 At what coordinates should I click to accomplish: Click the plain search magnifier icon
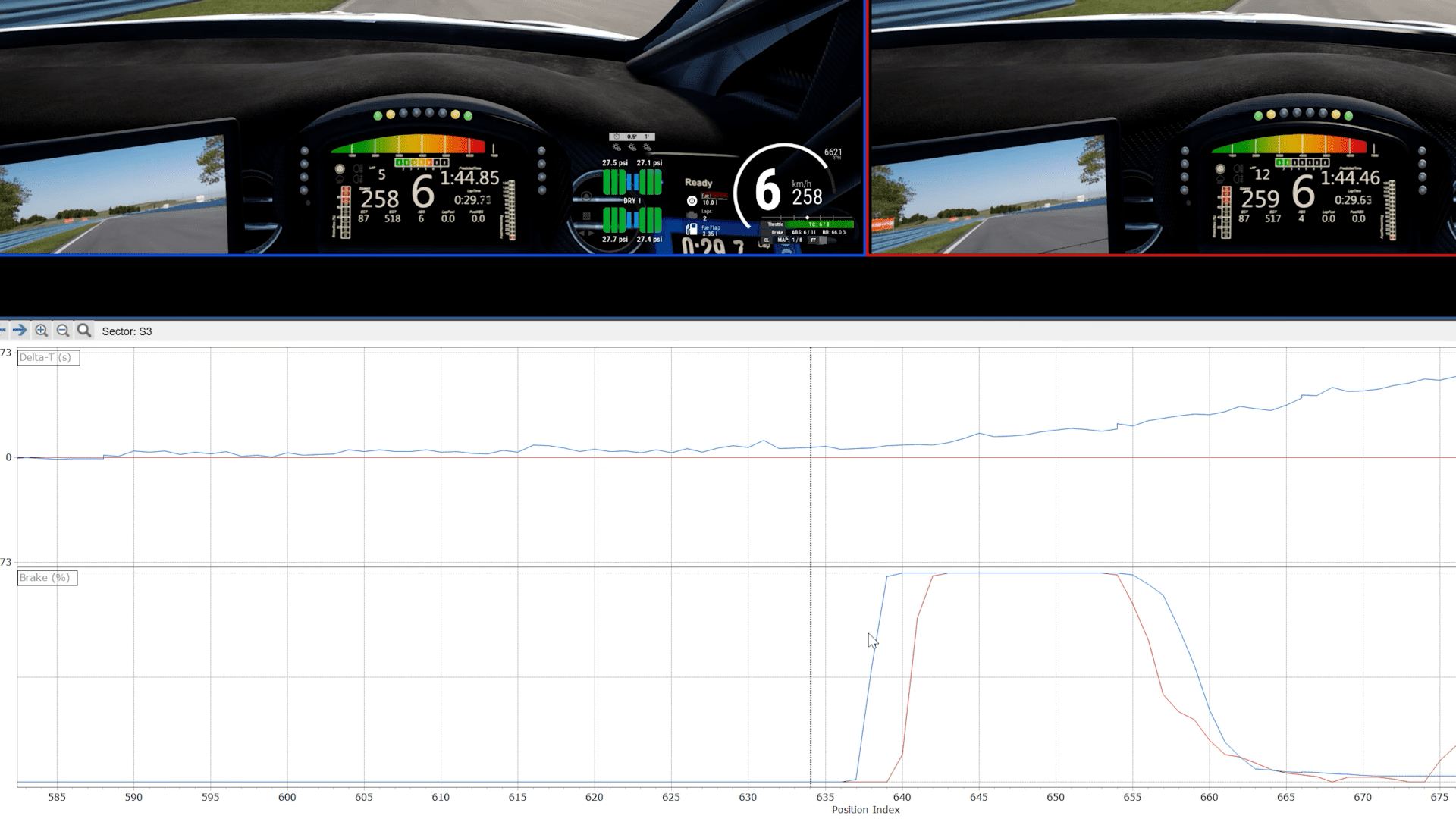click(x=83, y=331)
